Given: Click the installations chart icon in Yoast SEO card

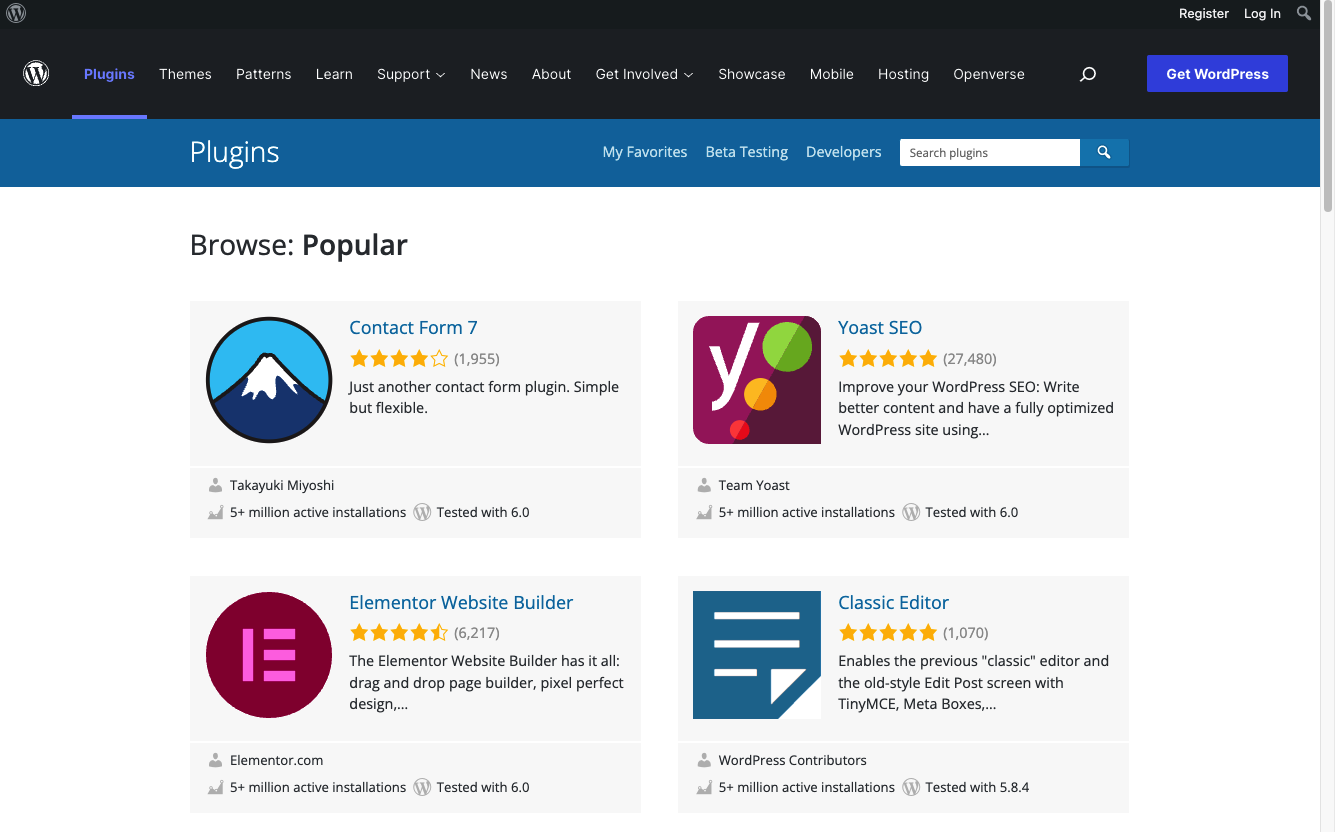Looking at the screenshot, I should pos(704,512).
